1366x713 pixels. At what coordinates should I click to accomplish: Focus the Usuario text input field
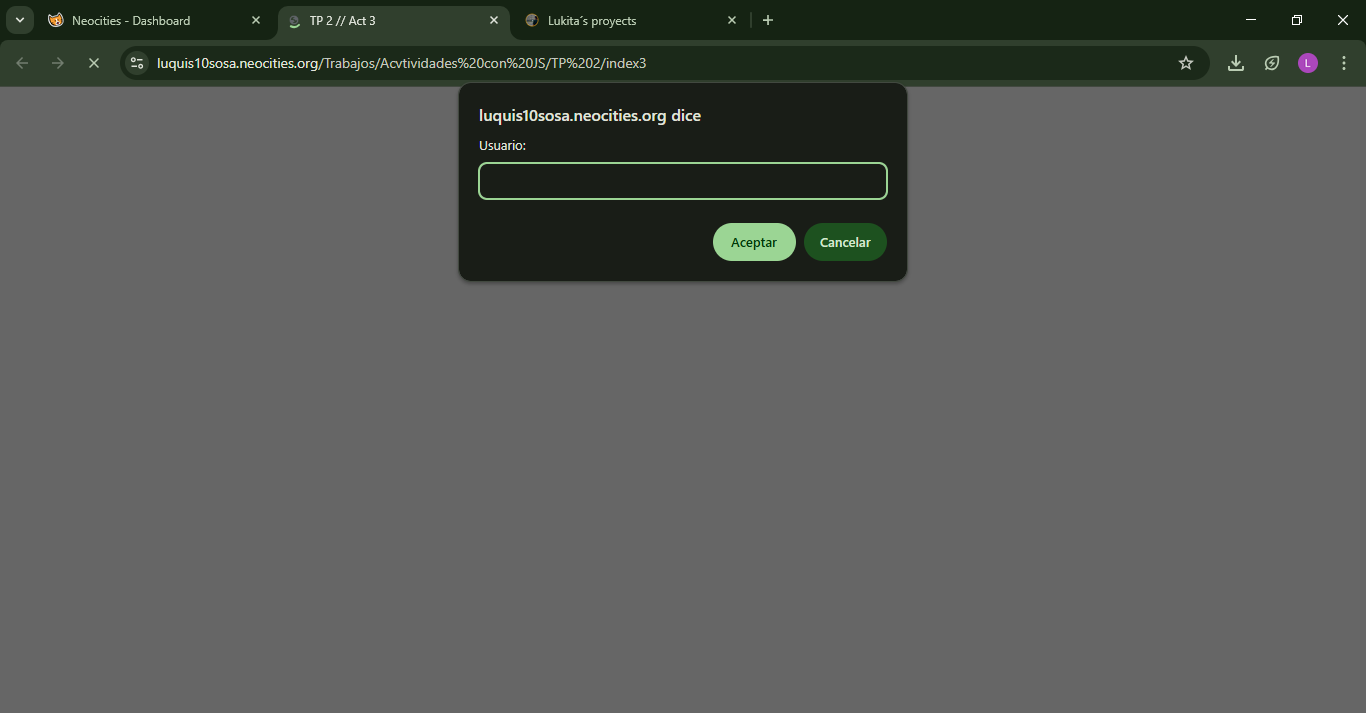point(682,181)
